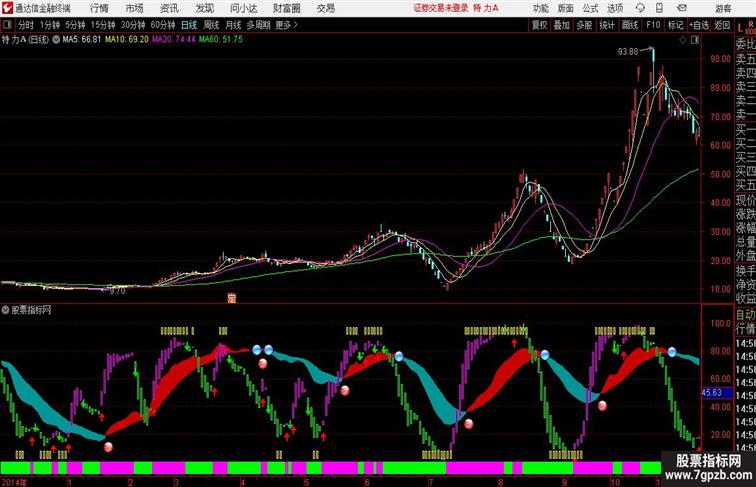Click the 股票指标网 indicator title

[31, 310]
